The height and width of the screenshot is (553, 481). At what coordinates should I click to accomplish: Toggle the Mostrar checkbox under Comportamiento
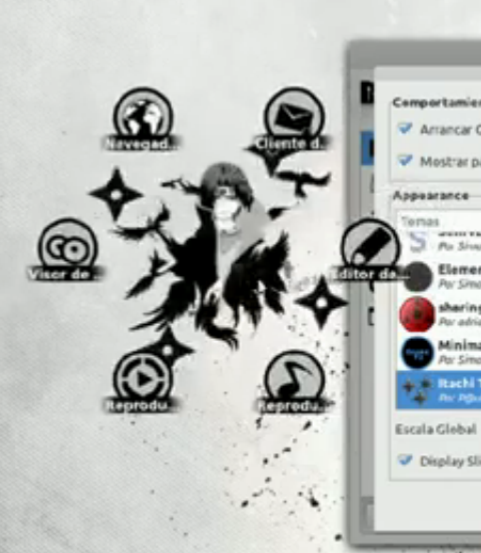click(404, 161)
